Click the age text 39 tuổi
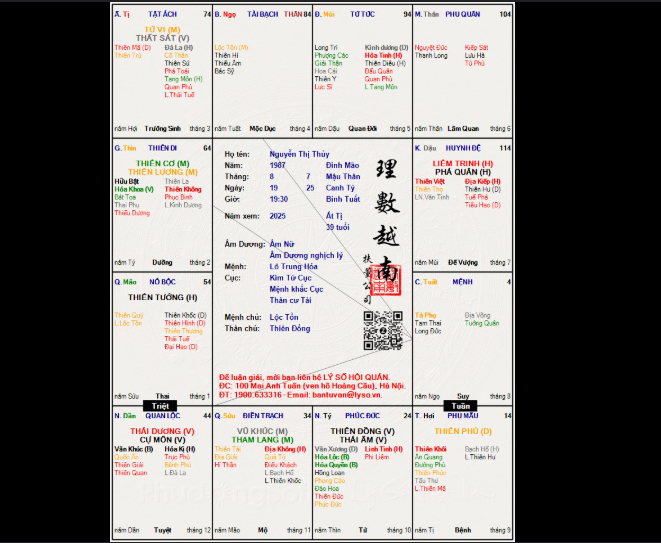The height and width of the screenshot is (543, 661). coord(338,227)
